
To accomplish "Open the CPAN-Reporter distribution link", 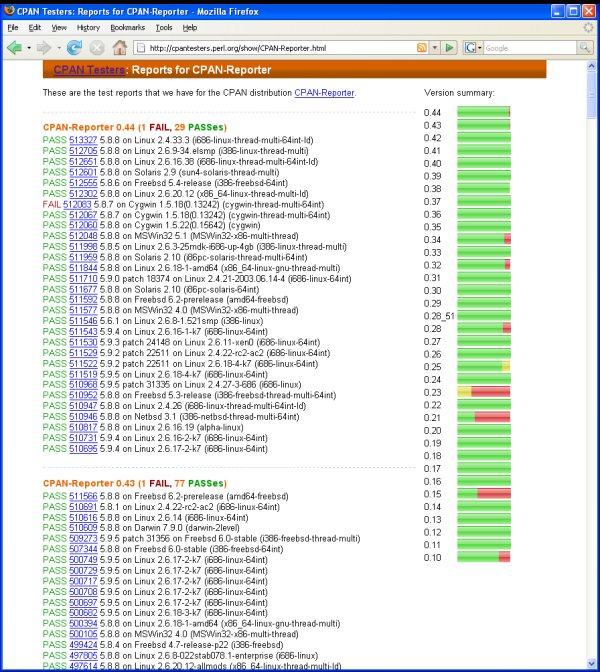I will click(324, 93).
